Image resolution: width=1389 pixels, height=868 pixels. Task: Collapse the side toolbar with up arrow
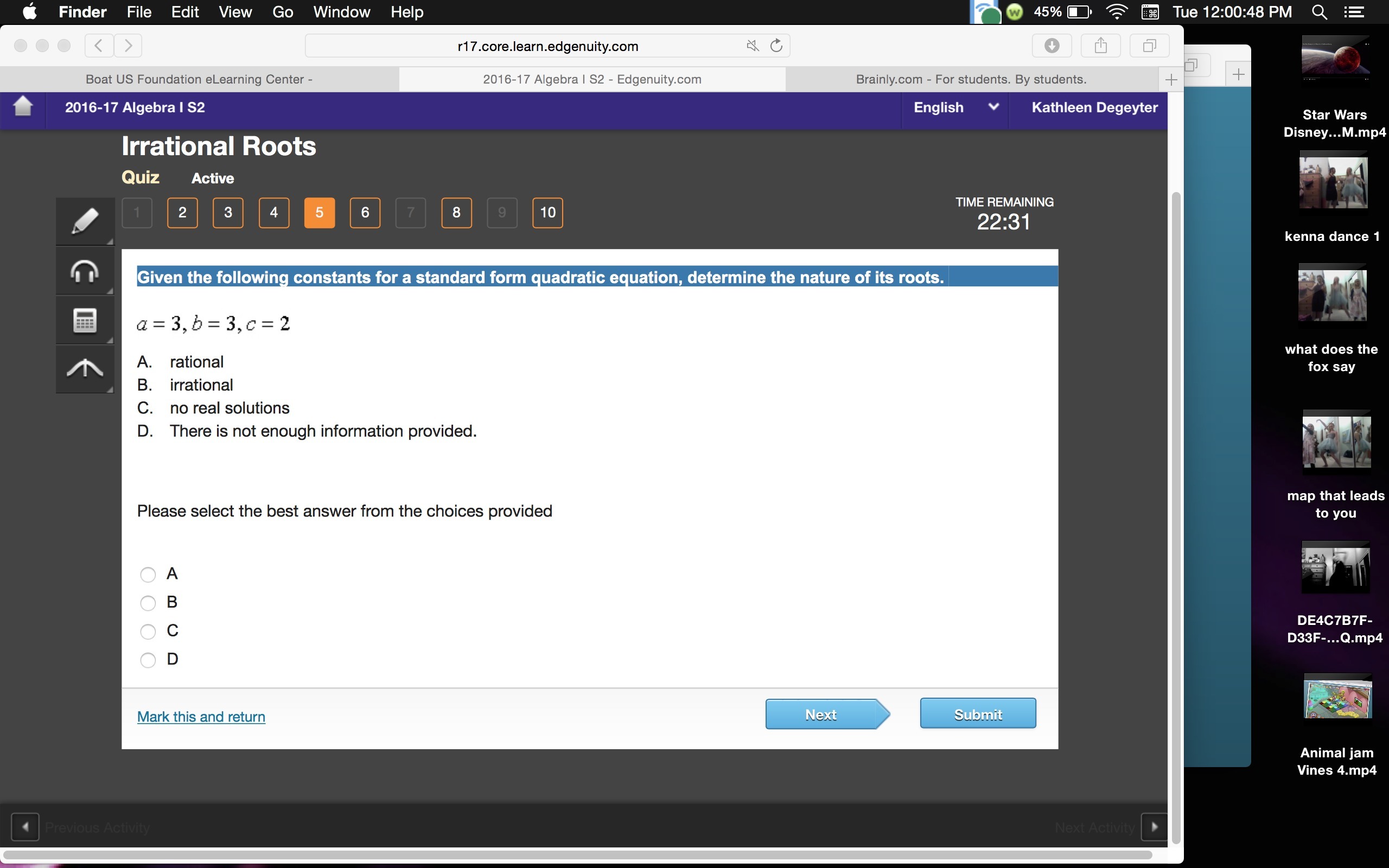coord(85,368)
